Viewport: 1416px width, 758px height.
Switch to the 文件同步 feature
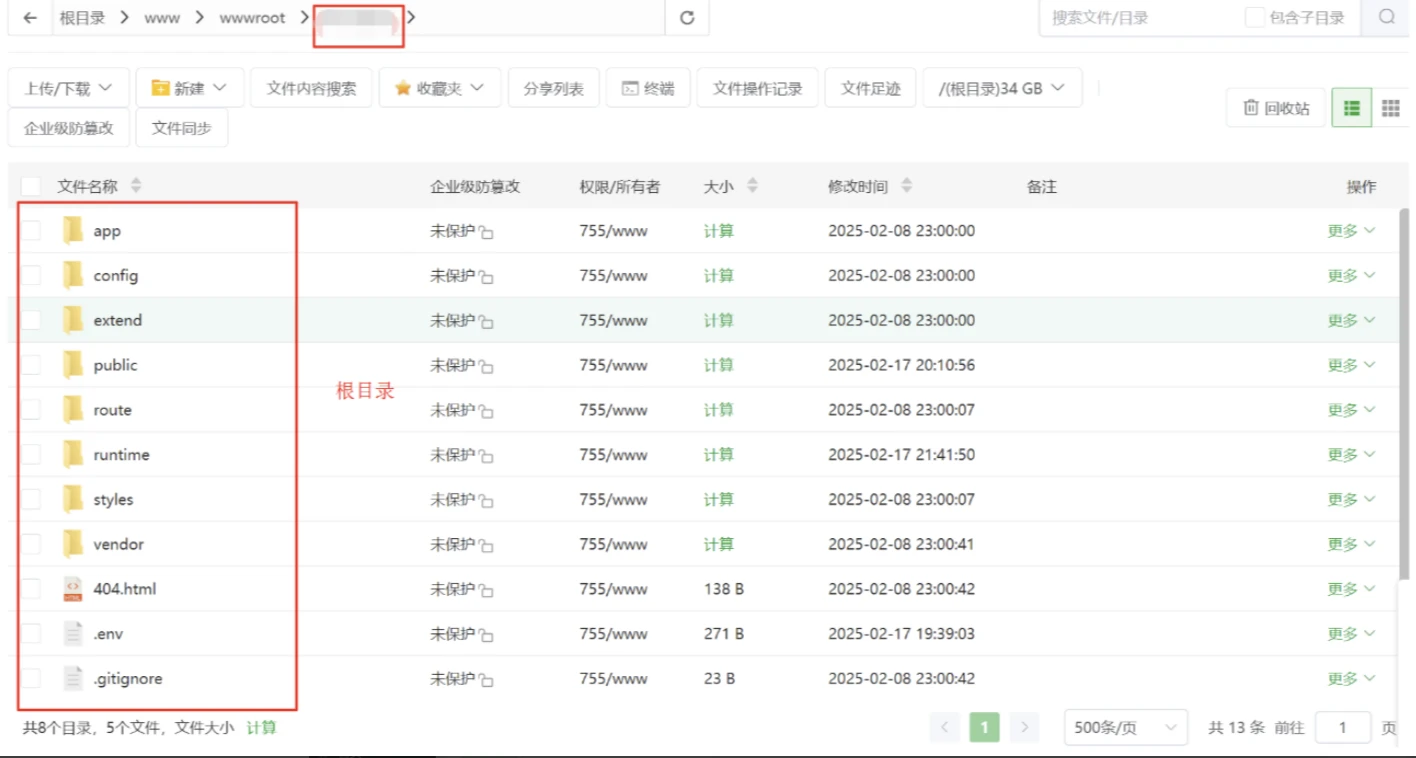182,128
